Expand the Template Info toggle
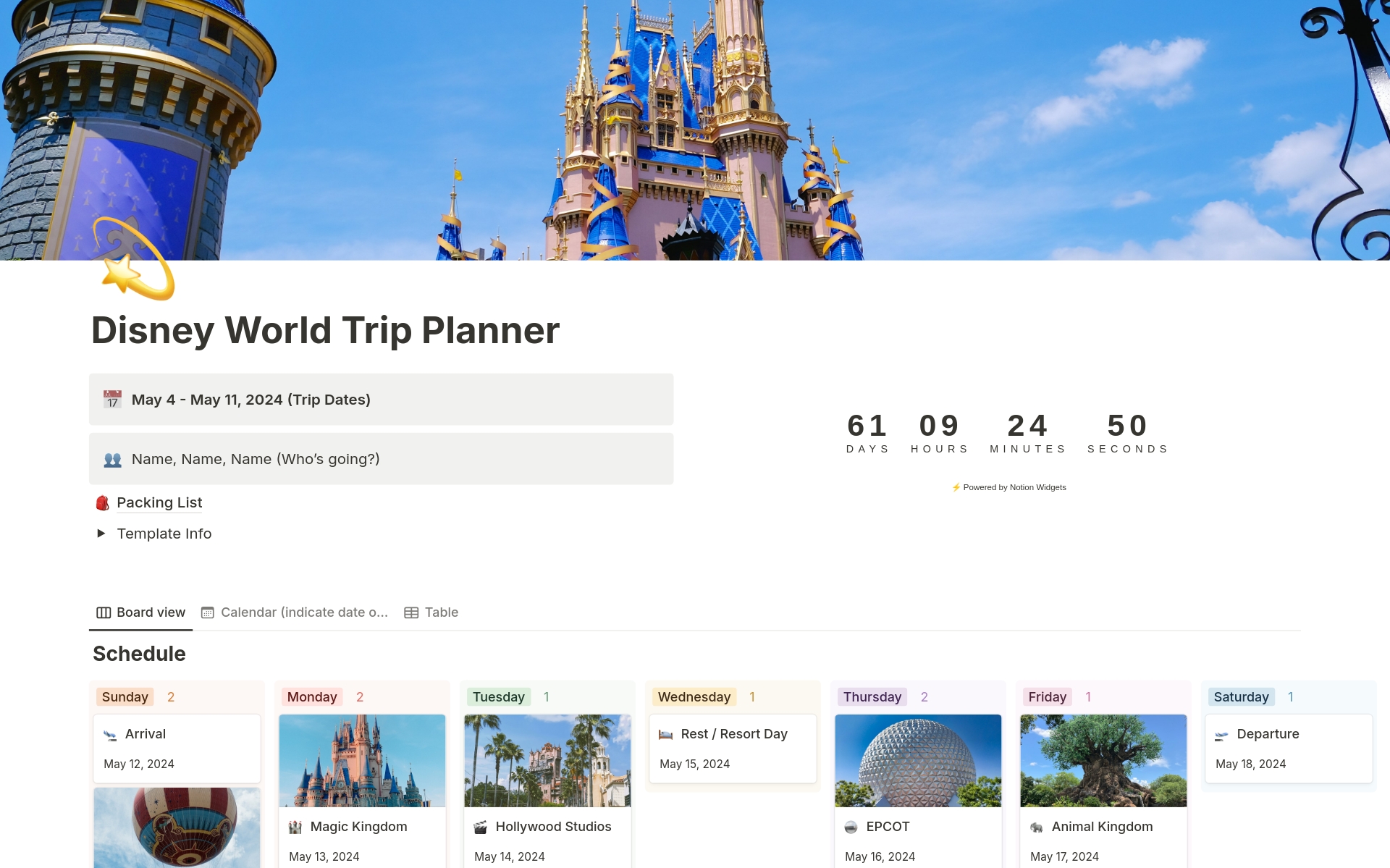This screenshot has width=1390, height=868. pos(101,534)
